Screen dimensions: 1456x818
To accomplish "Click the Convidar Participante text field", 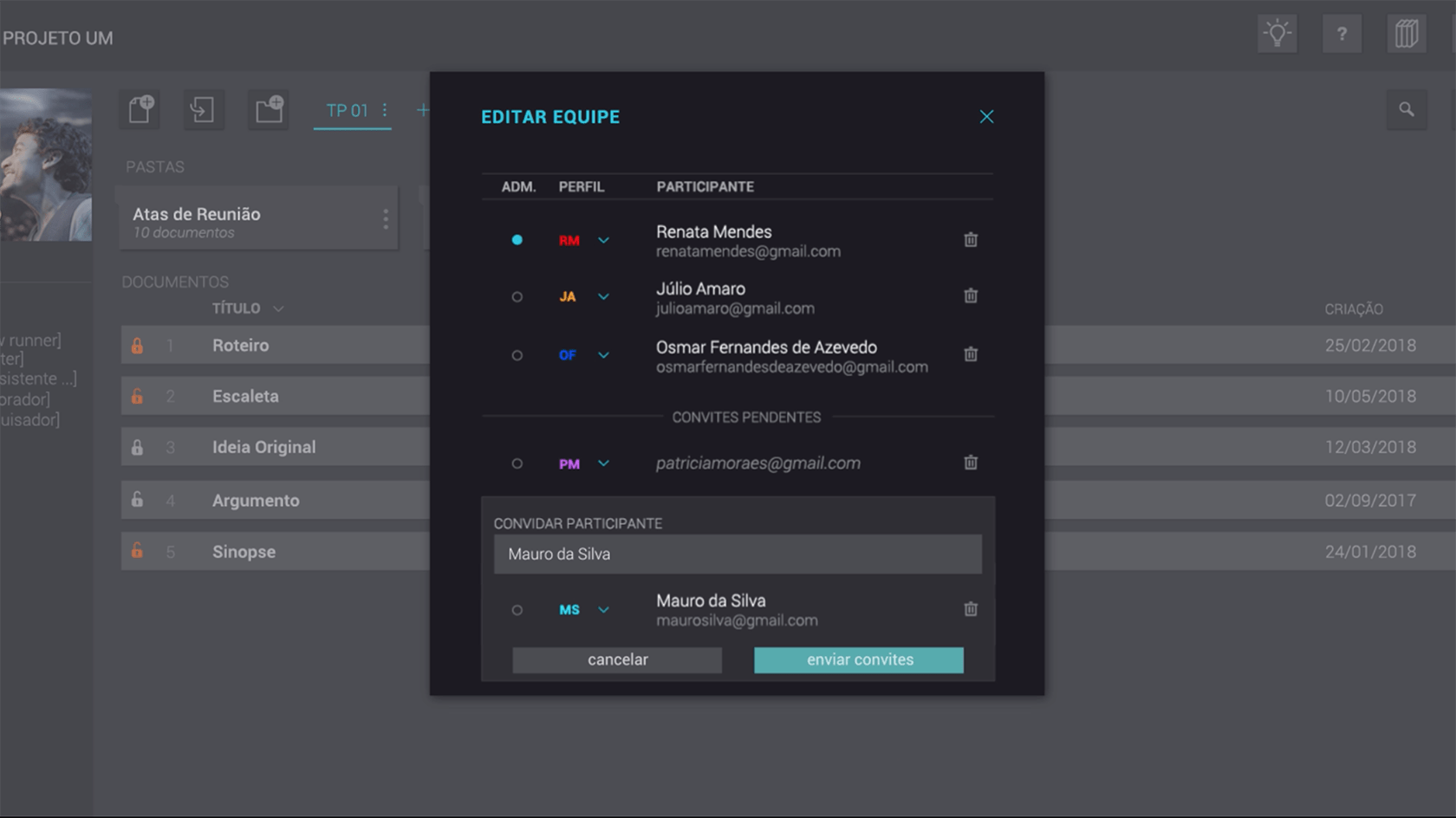I will (738, 555).
